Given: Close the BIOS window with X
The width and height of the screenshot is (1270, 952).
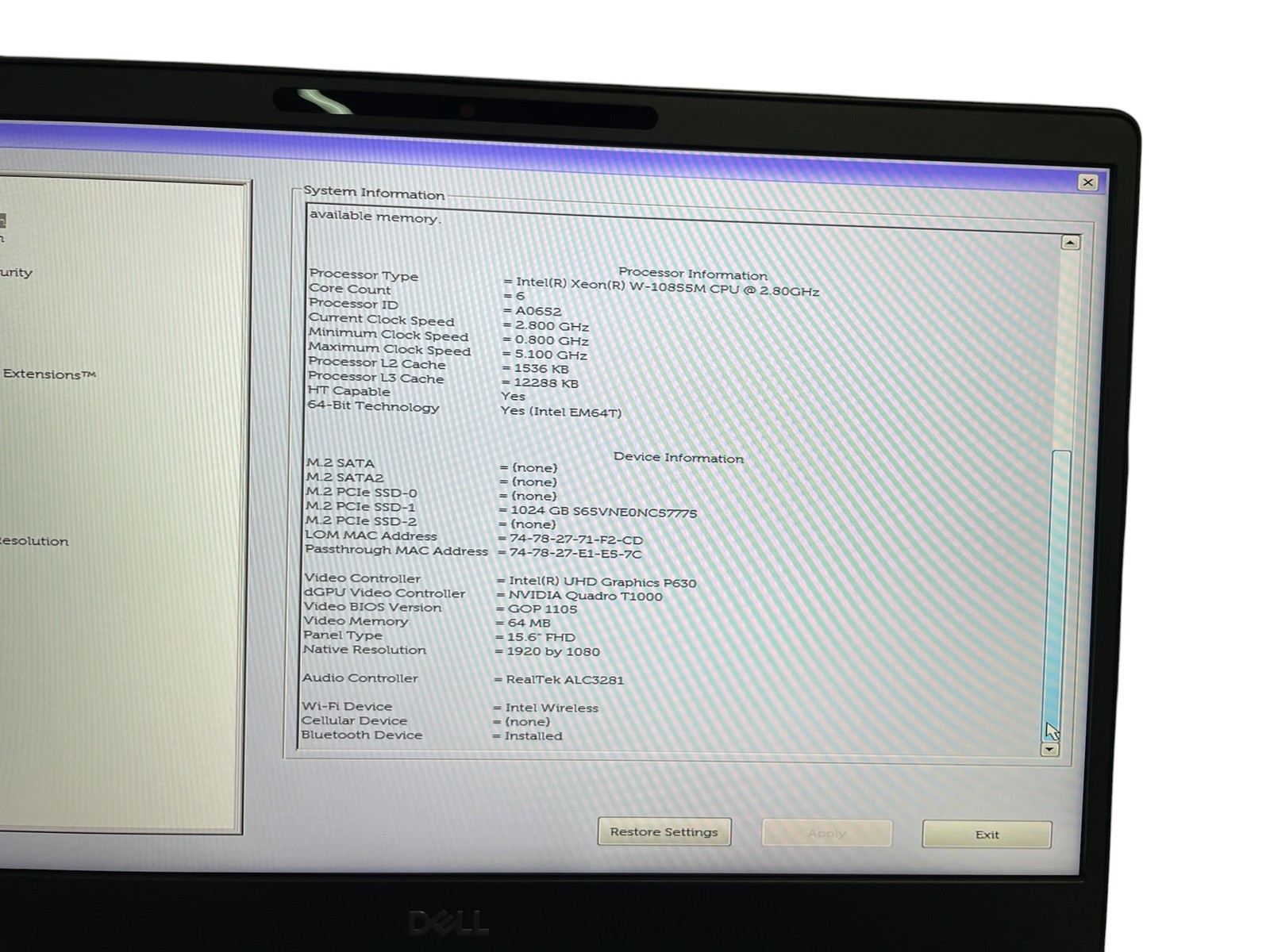Looking at the screenshot, I should [1087, 182].
